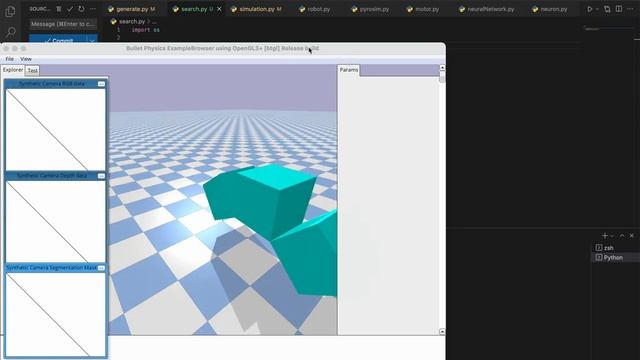This screenshot has height=360, width=640.
Task: Open editor more actions ellipsis at top right
Action: (x=630, y=9)
